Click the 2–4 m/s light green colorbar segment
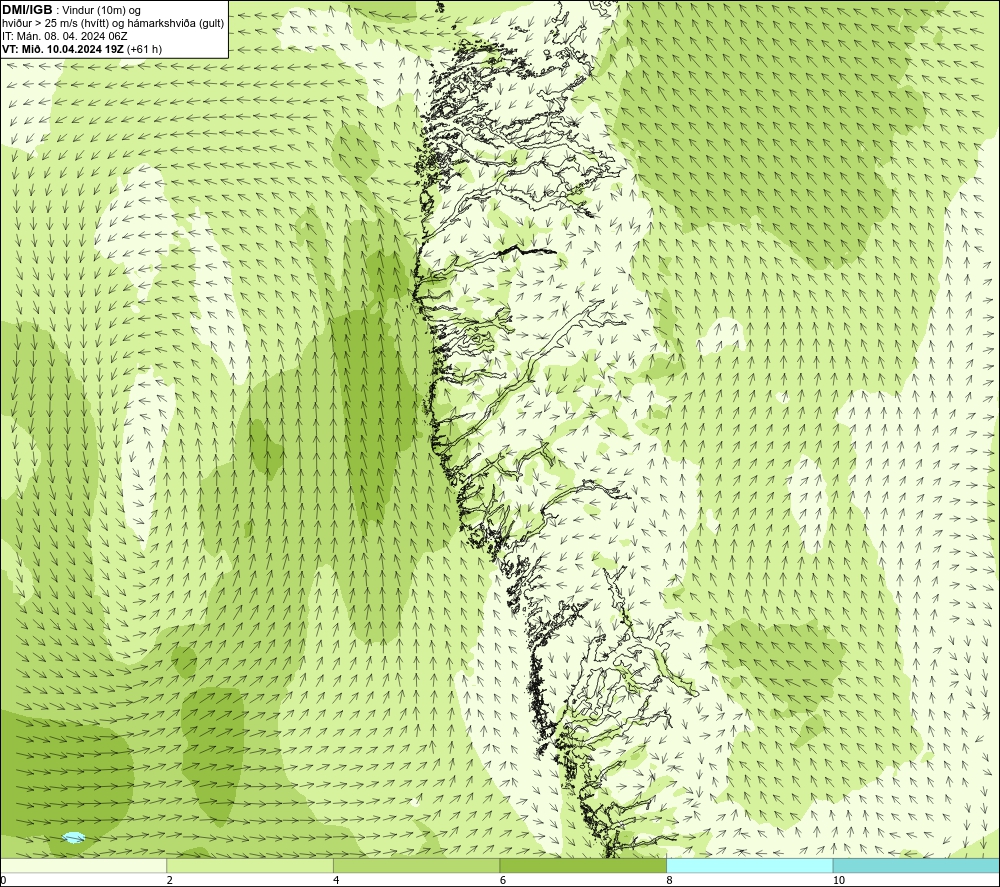 click(250, 865)
